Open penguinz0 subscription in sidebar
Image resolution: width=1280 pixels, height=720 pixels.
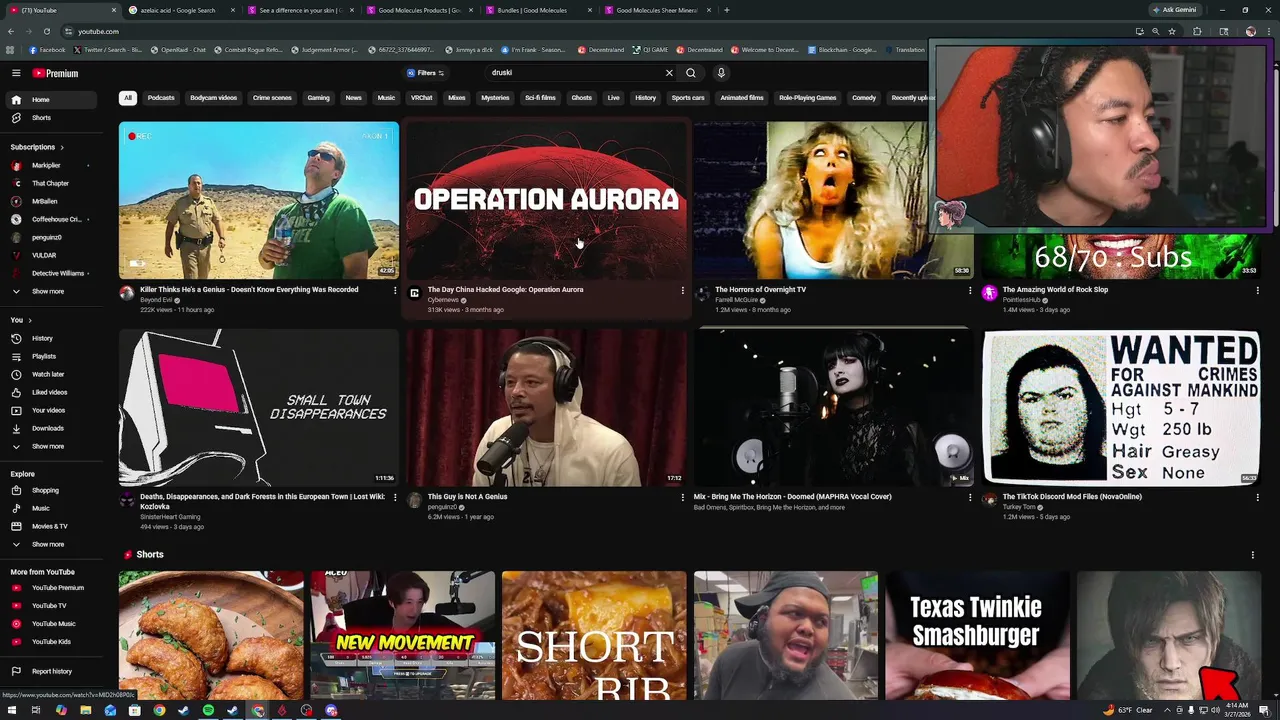pos(49,237)
